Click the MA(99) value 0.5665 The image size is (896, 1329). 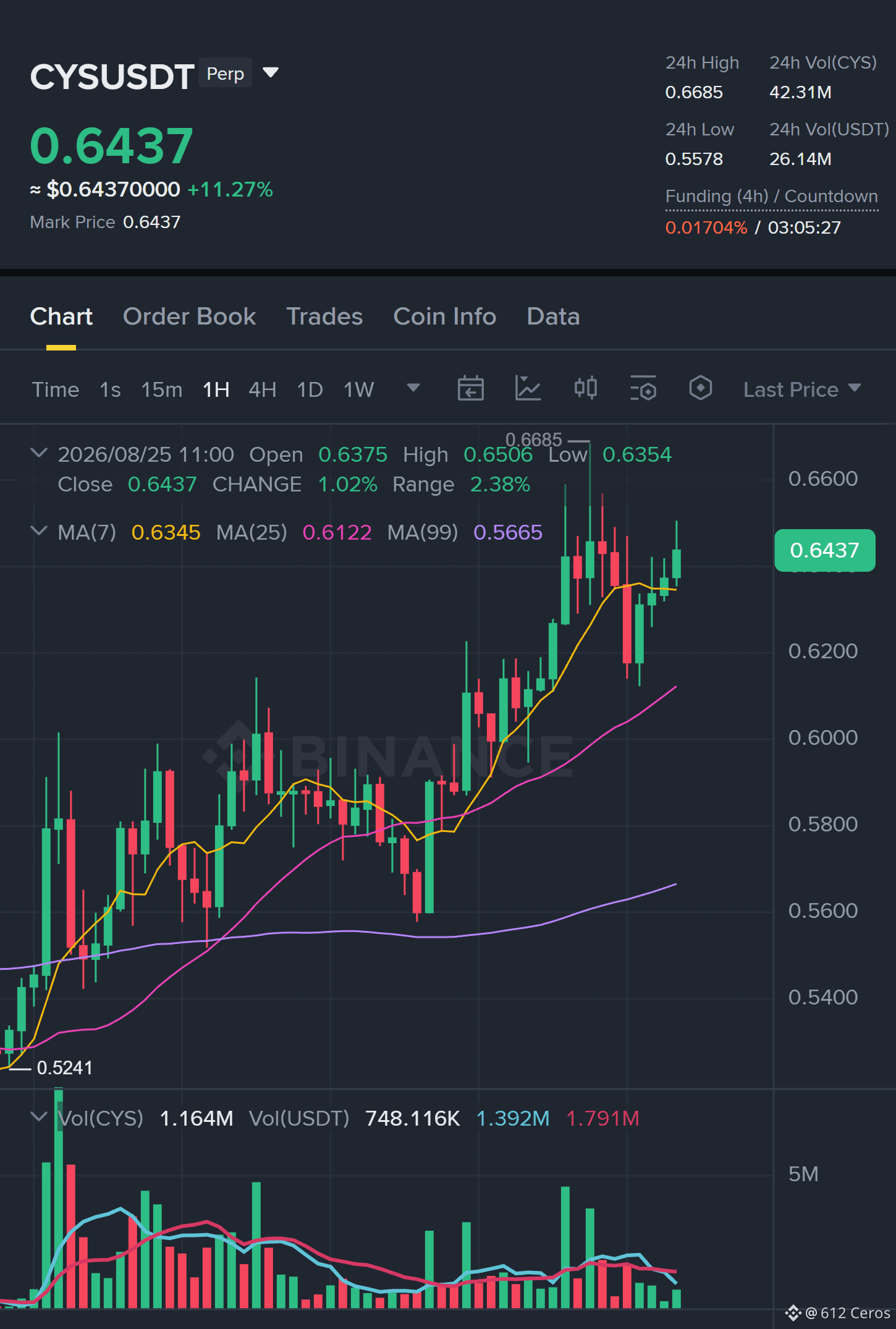(508, 532)
